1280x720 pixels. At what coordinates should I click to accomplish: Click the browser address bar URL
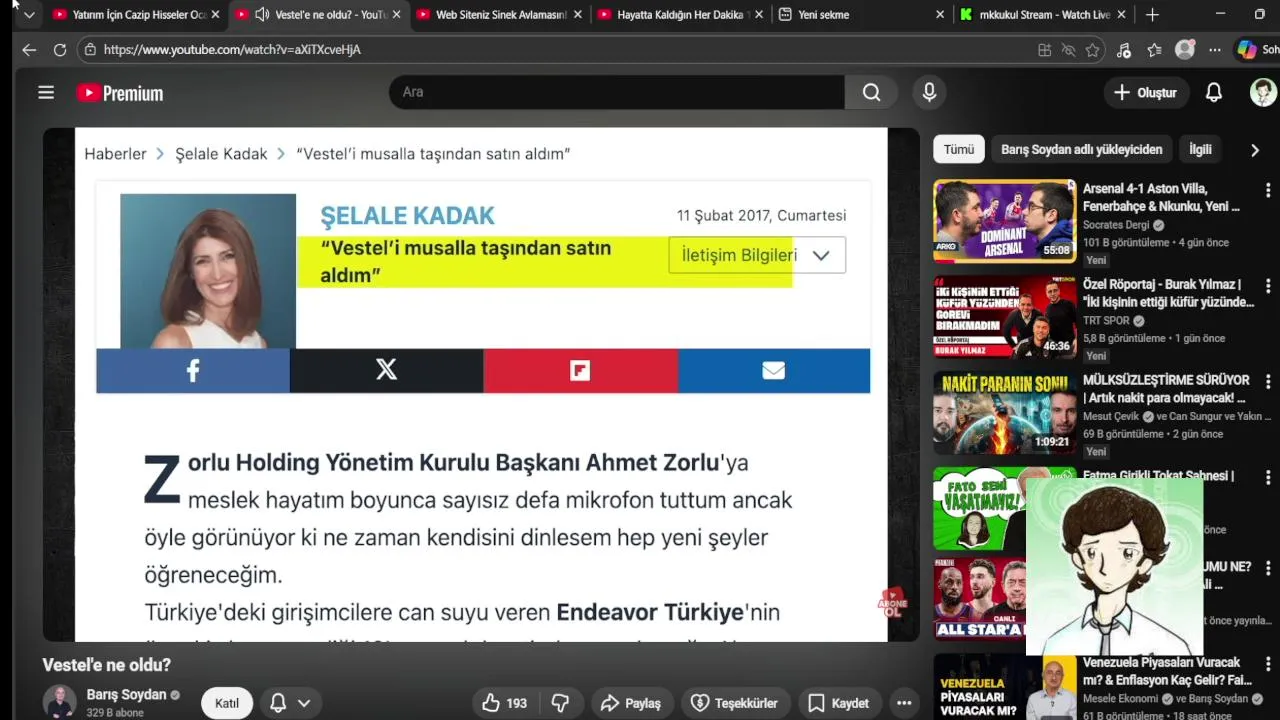(x=232, y=49)
